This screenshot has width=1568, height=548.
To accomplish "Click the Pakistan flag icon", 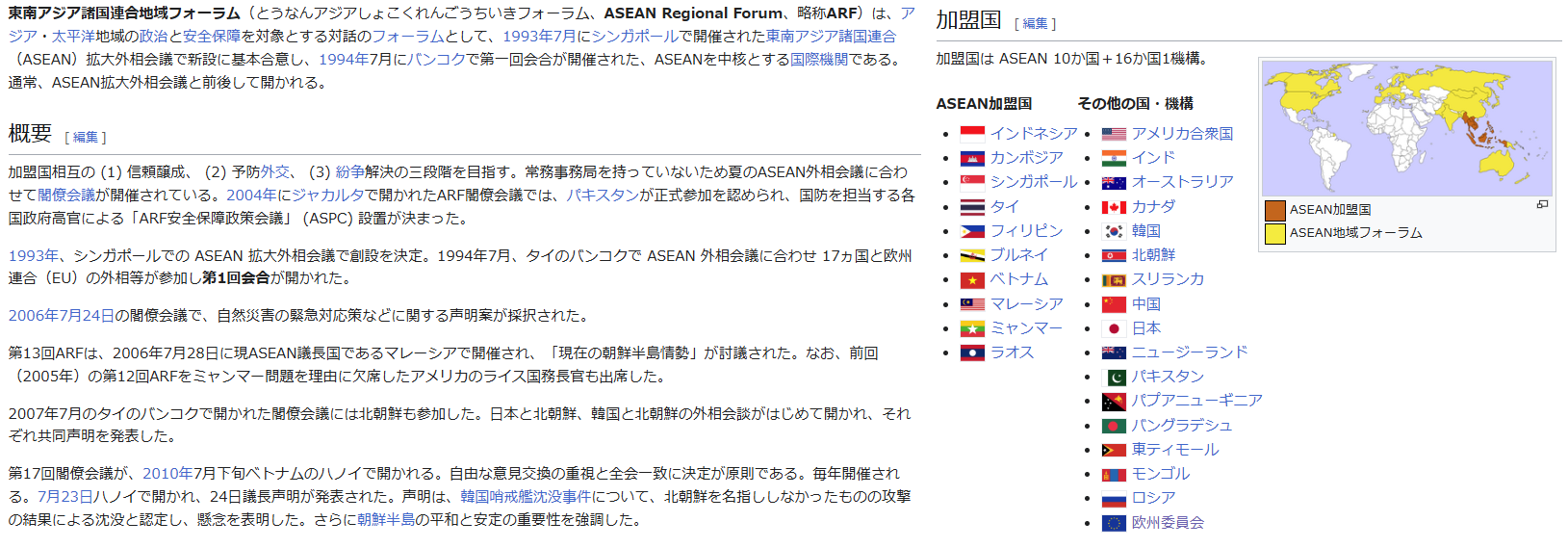I will (1114, 377).
